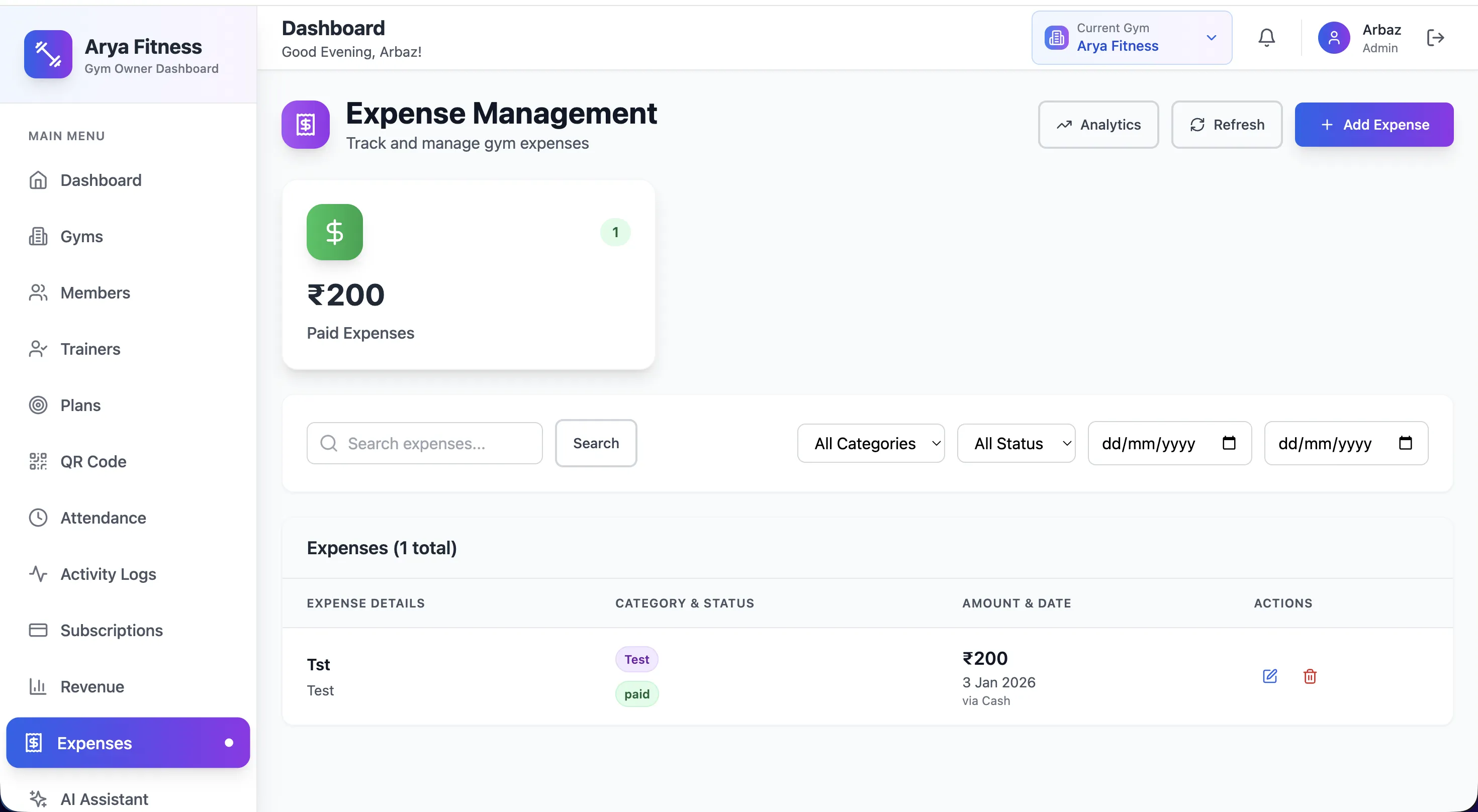Click the Arya Fitness logo icon
The height and width of the screenshot is (812, 1478).
pyautogui.click(x=48, y=54)
